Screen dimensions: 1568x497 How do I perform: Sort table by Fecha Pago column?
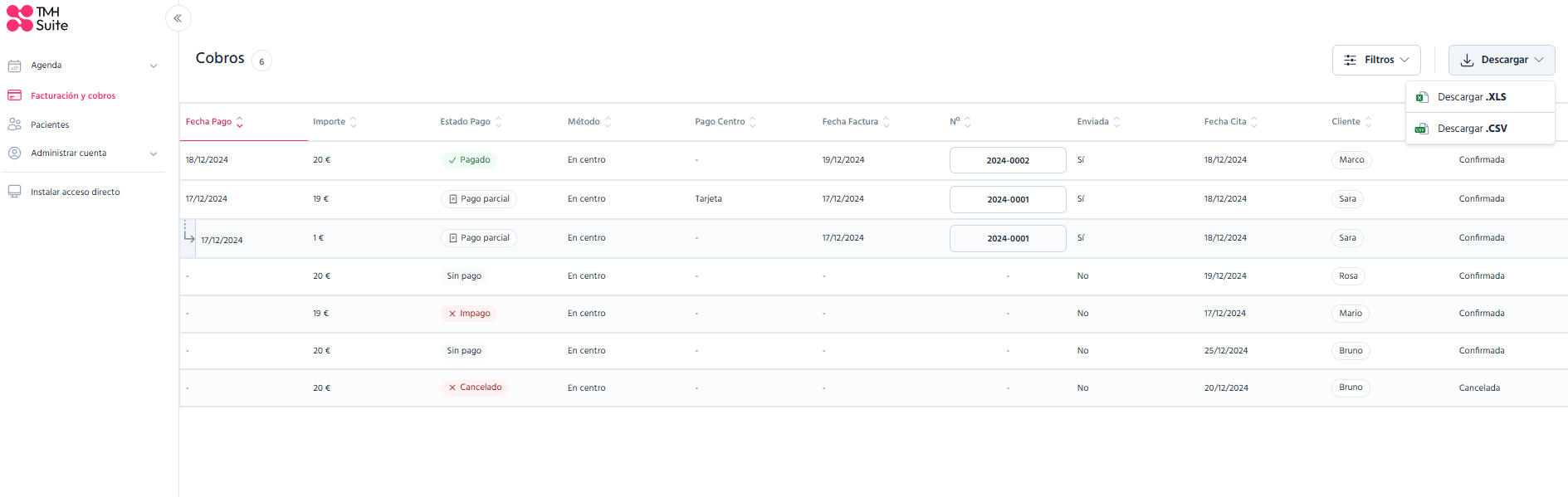point(214,122)
